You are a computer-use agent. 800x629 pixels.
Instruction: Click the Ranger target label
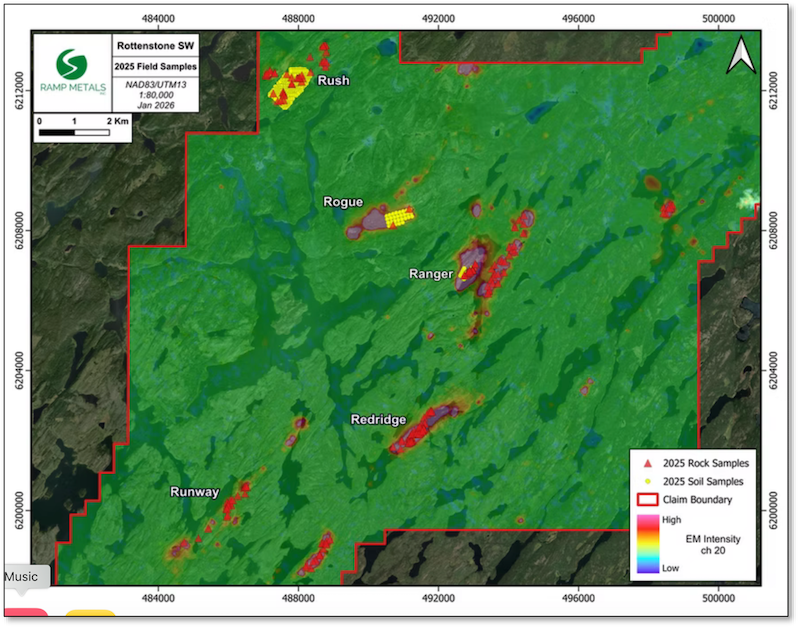(x=431, y=273)
